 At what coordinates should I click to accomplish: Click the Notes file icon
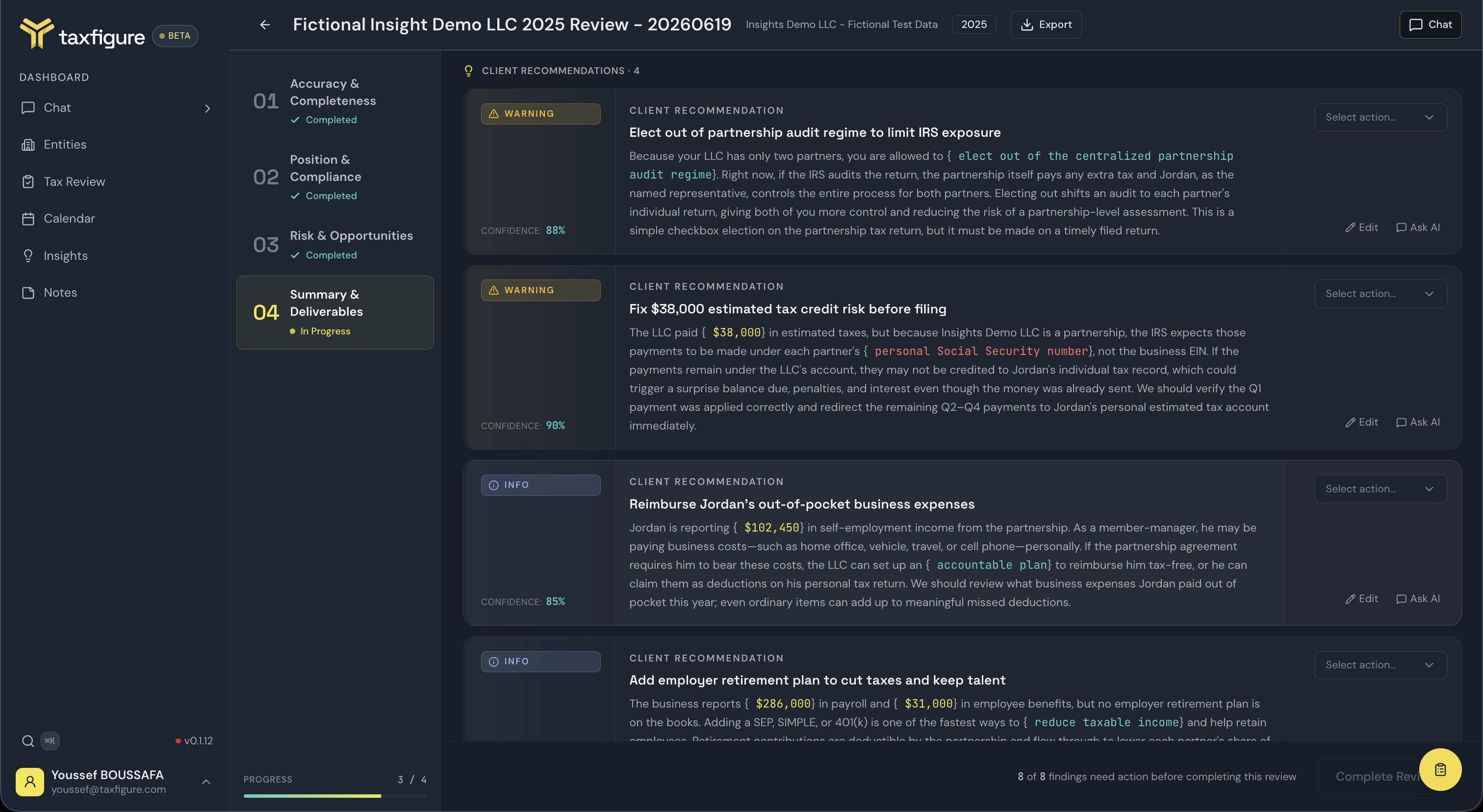pos(27,292)
